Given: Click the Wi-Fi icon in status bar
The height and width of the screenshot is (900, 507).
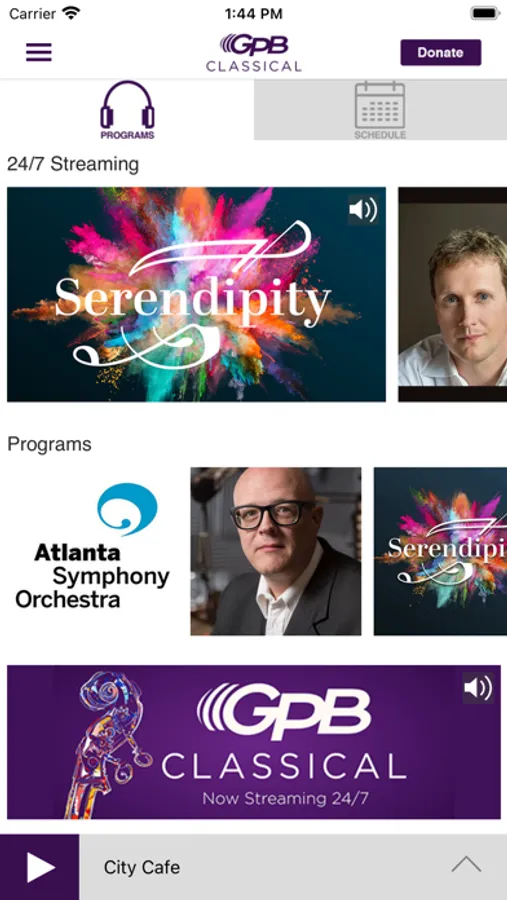Looking at the screenshot, I should [72, 13].
